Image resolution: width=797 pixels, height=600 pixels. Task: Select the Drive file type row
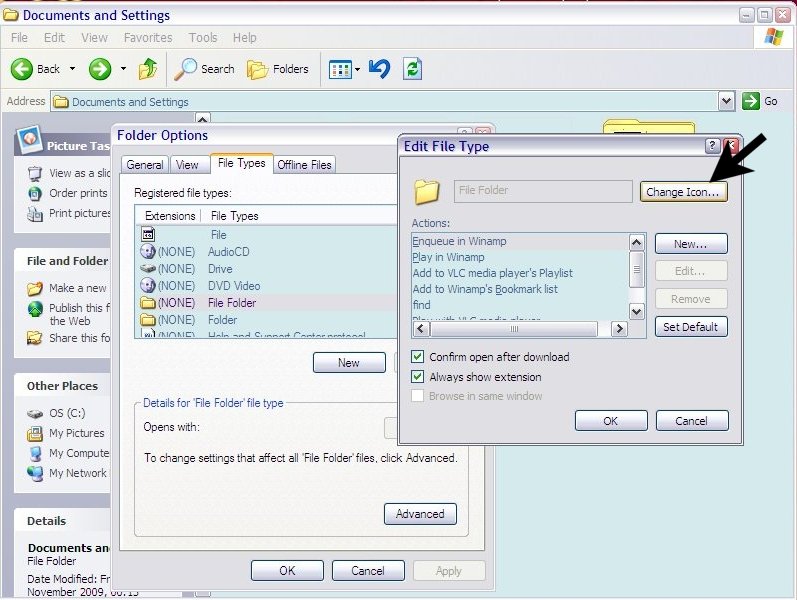267,268
